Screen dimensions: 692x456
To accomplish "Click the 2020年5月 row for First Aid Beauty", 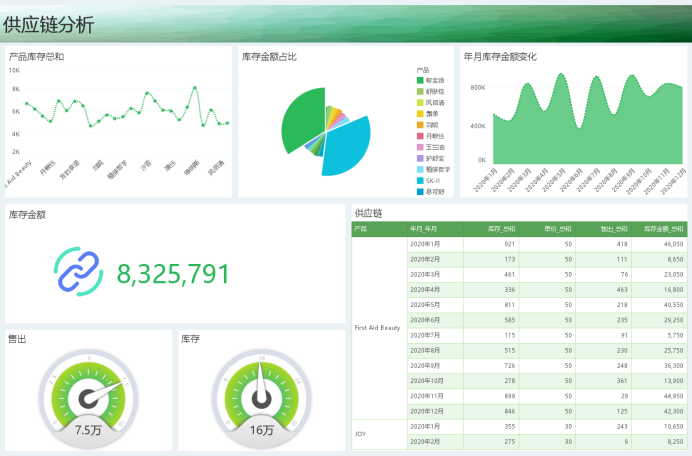I will click(x=426, y=304).
